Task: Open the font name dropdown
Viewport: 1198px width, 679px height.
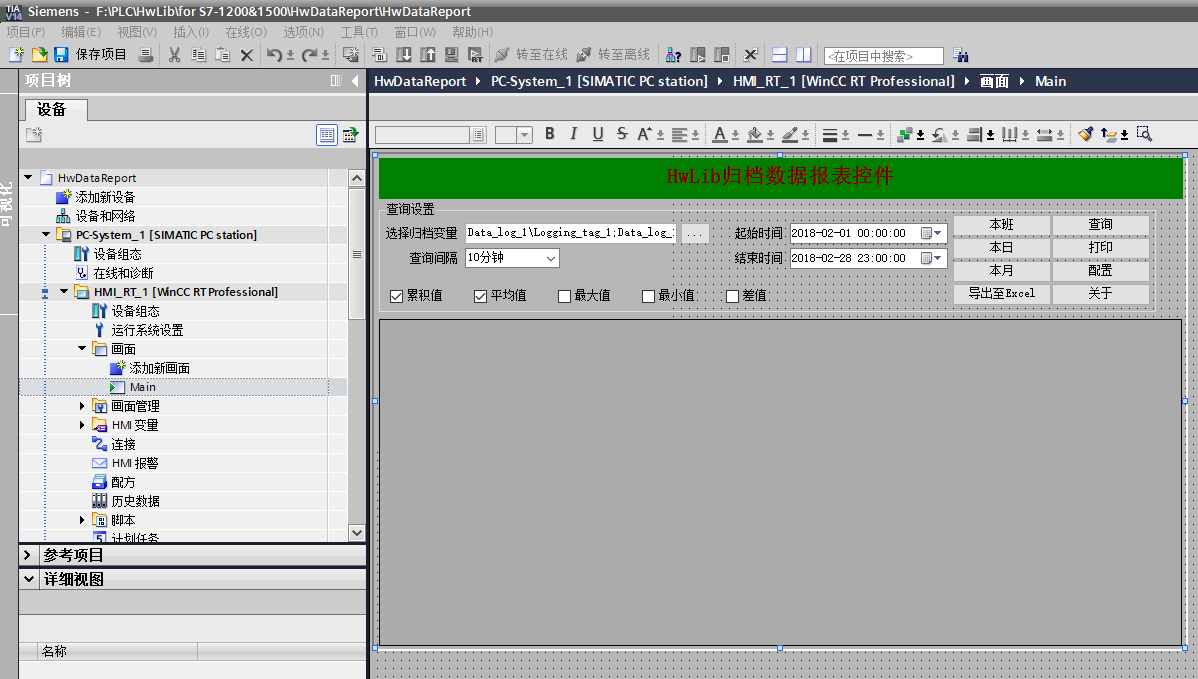Action: 478,135
